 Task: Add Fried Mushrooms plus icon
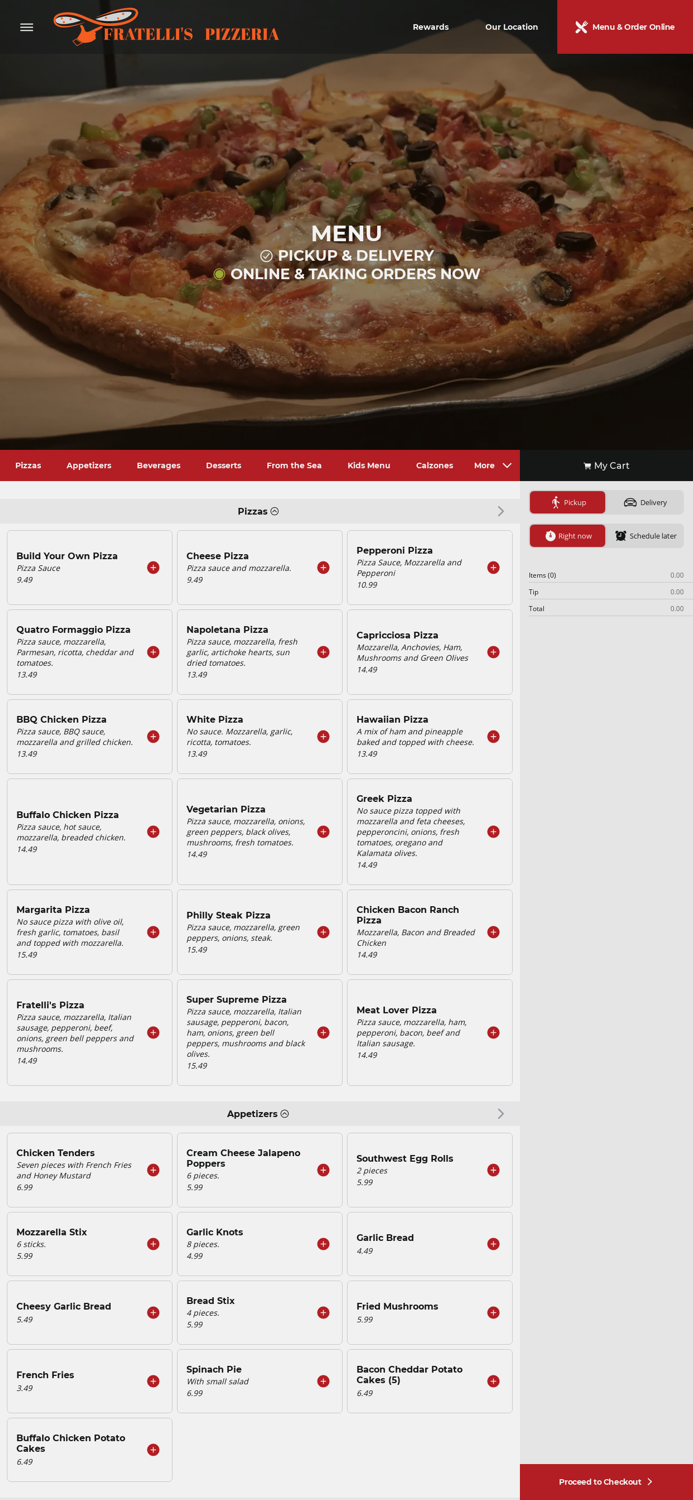(493, 1313)
